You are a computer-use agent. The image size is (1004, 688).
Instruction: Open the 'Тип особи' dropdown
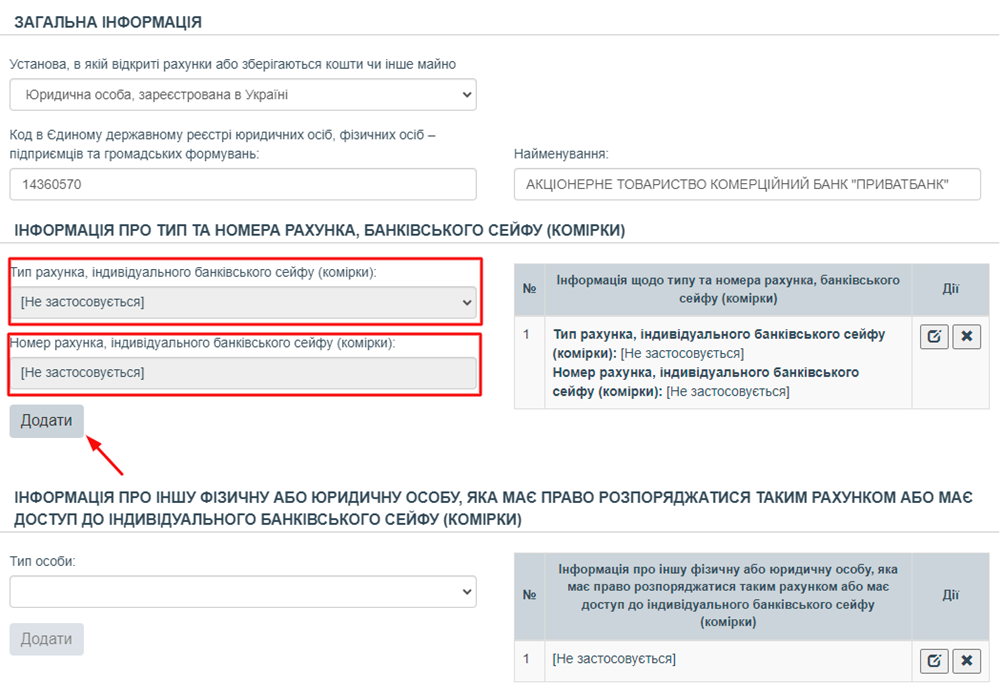tap(243, 592)
